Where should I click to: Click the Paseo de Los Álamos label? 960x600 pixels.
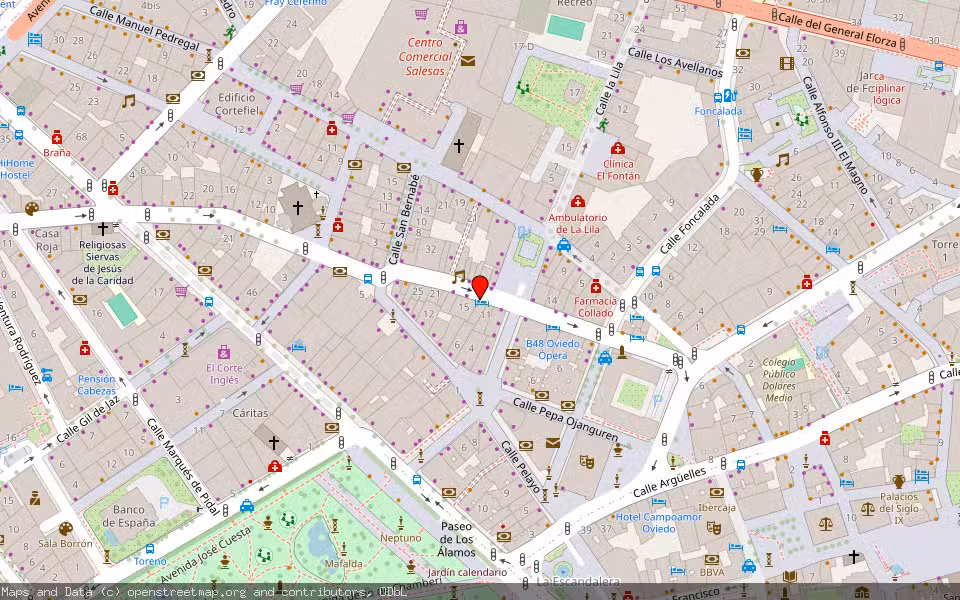point(456,539)
